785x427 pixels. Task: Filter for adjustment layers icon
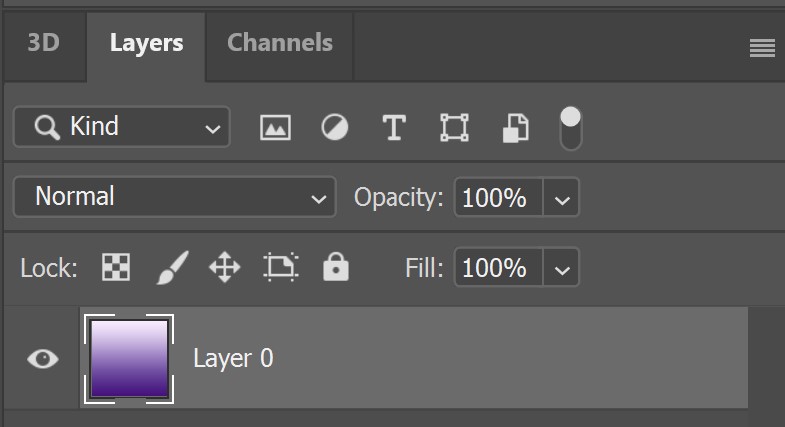click(x=334, y=127)
